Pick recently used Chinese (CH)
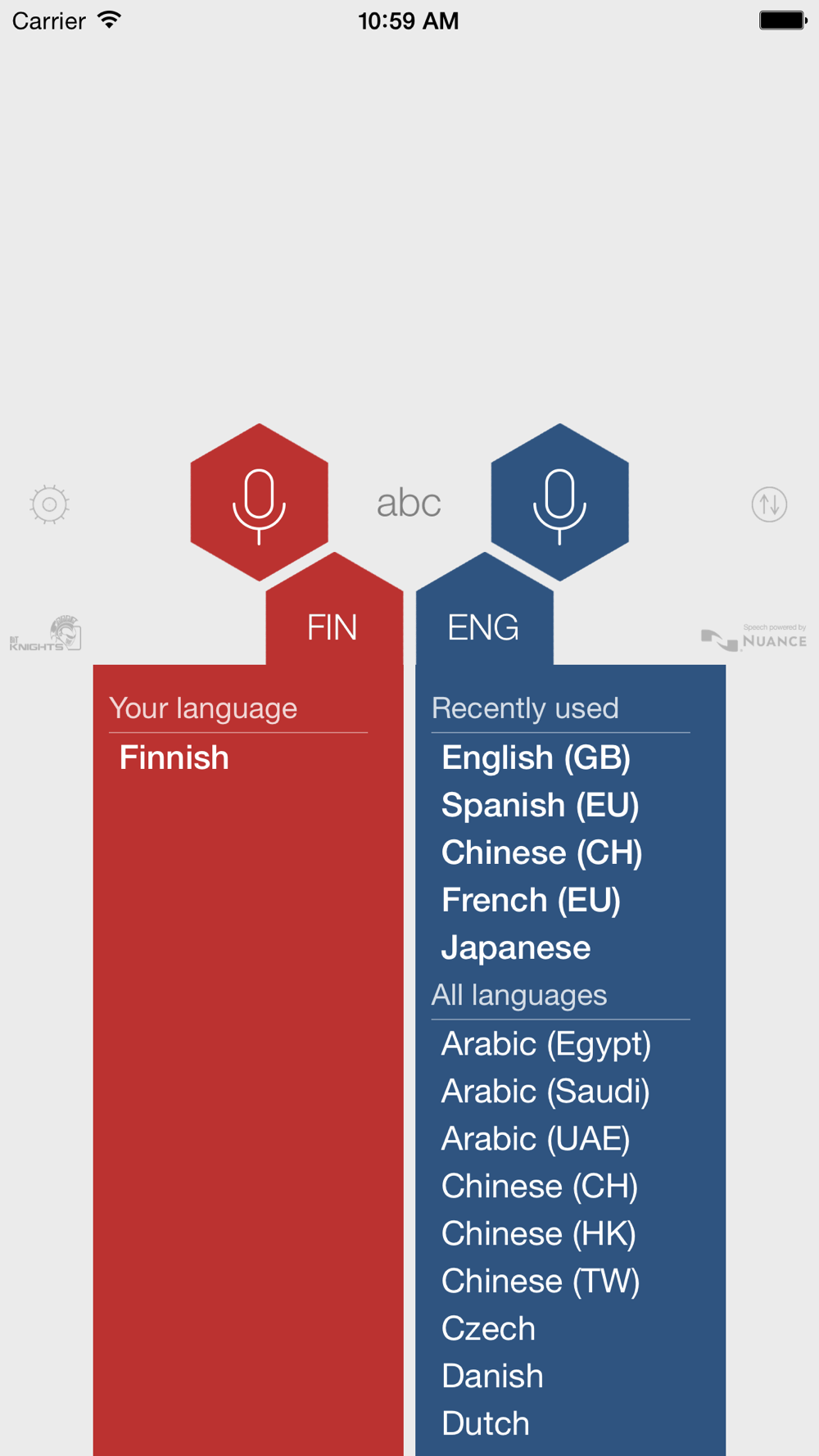Screen dimensions: 819x1456 541,852
